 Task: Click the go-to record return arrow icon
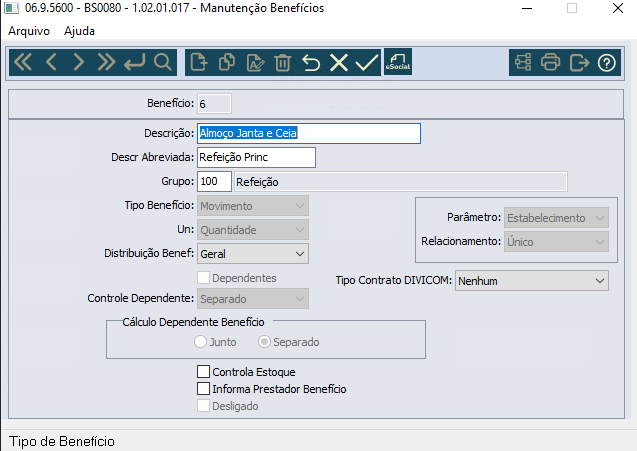coord(134,63)
